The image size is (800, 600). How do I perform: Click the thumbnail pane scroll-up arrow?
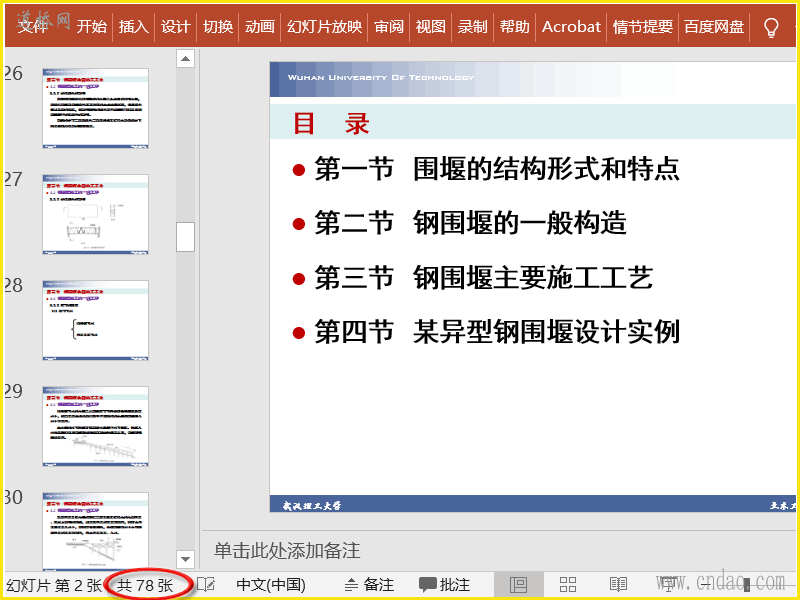[x=185, y=59]
